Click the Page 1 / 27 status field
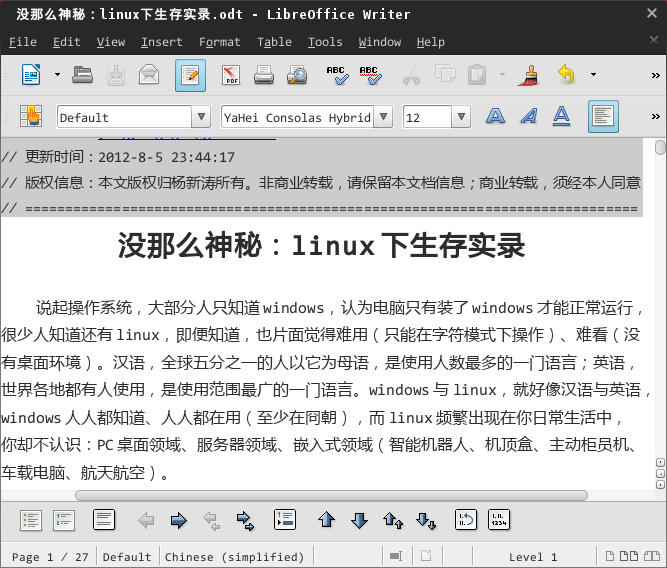Image resolution: width=667 pixels, height=568 pixels. tap(50, 557)
